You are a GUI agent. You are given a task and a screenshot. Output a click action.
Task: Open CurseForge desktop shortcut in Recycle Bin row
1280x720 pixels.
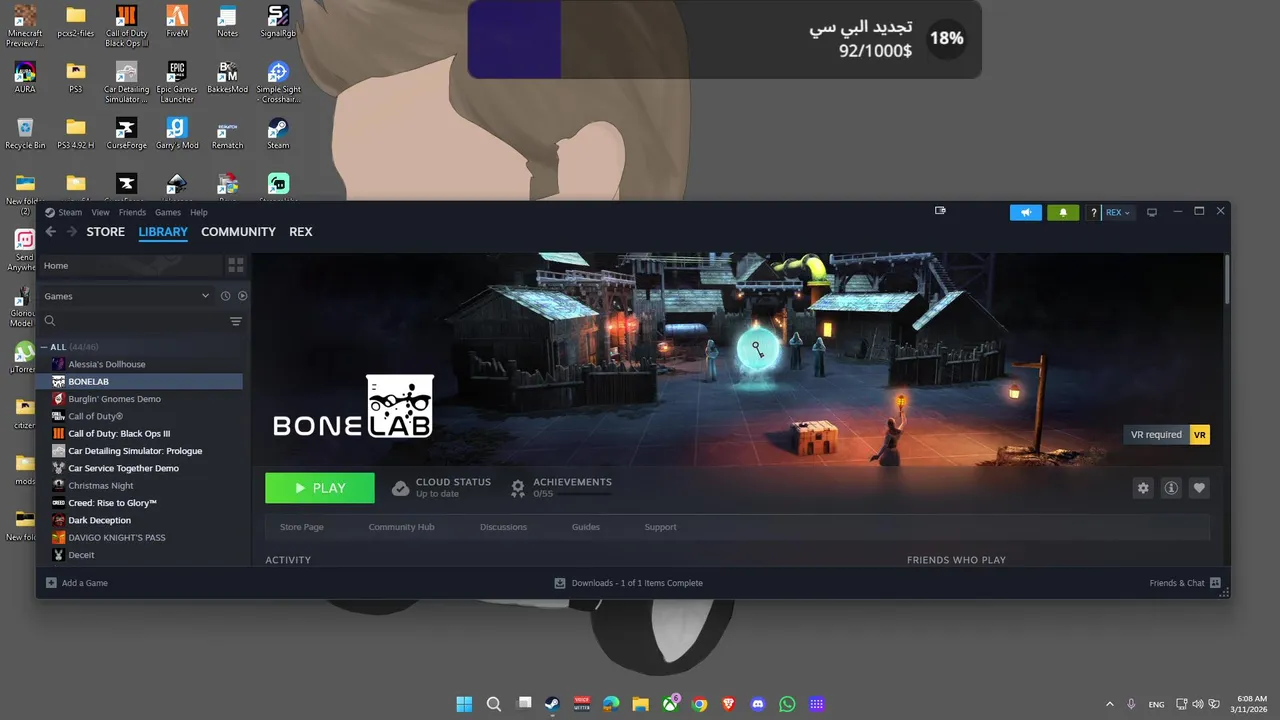[126, 134]
